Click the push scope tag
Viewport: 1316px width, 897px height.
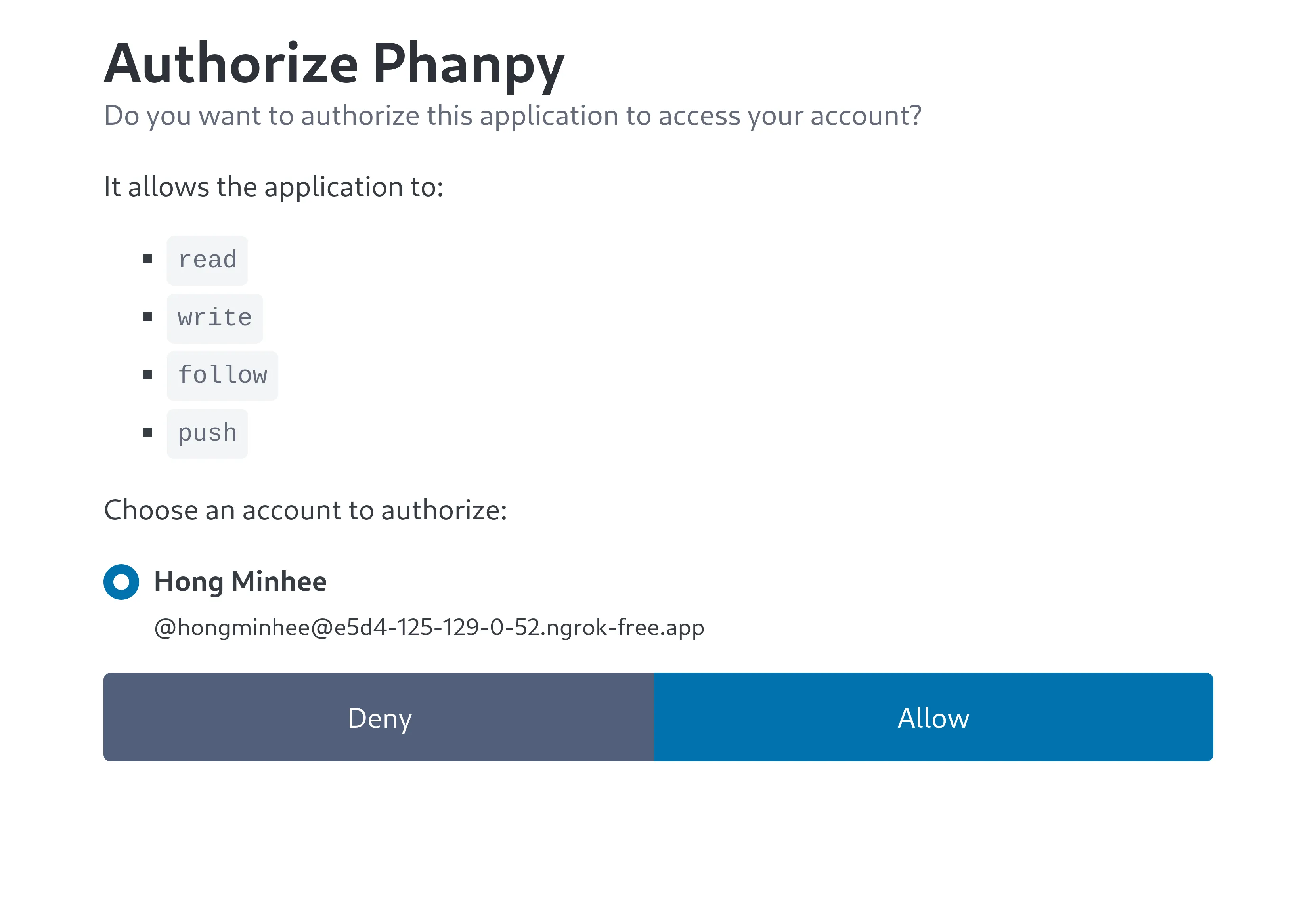click(207, 432)
